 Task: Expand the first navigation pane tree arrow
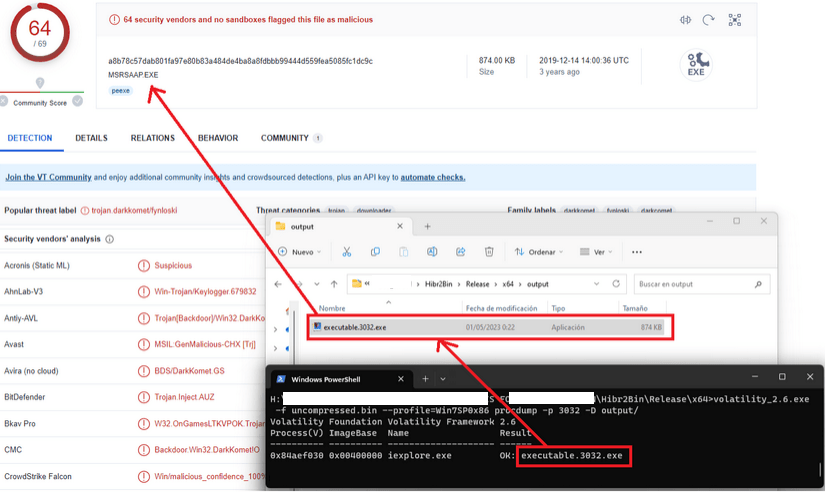tap(276, 329)
